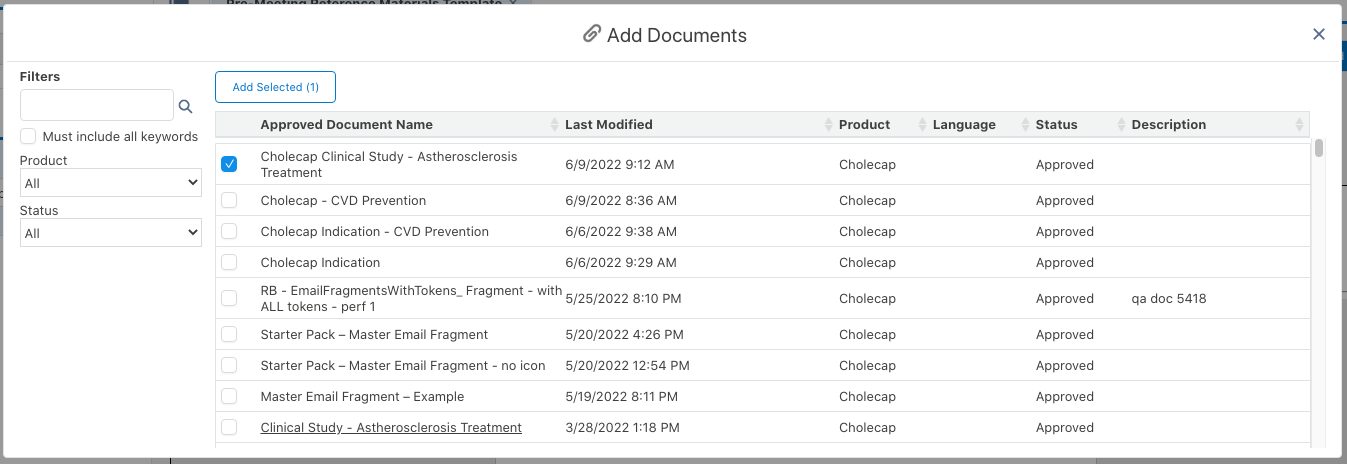
Task: Close the Add Documents dialog
Action: coord(1319,34)
